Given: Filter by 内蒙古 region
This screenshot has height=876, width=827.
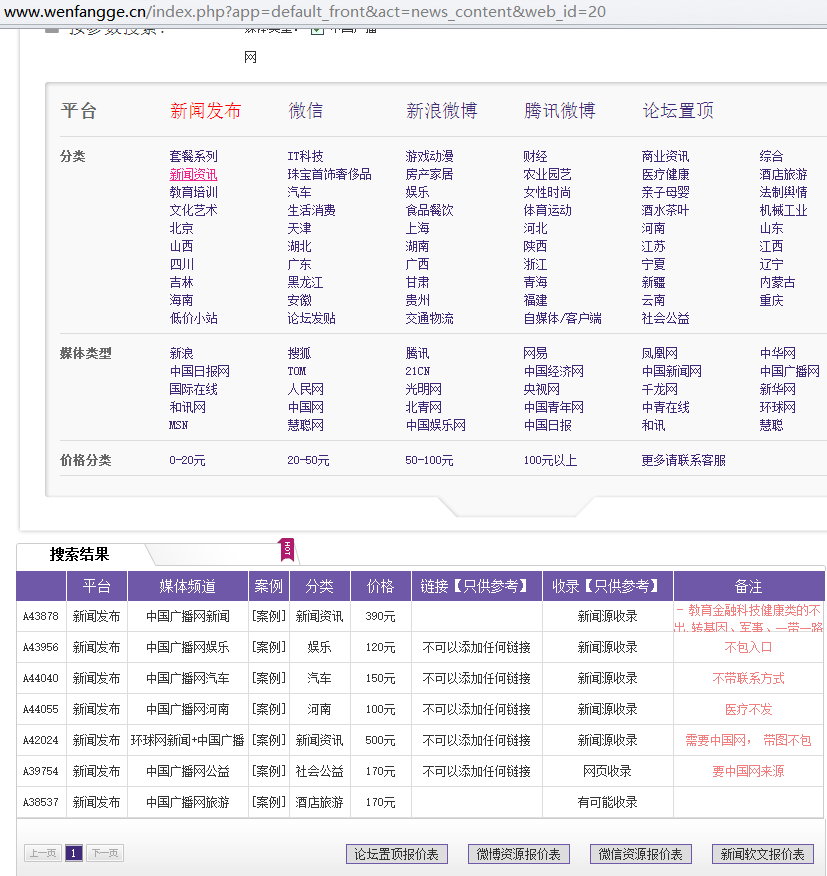Looking at the screenshot, I should pyautogui.click(x=777, y=282).
